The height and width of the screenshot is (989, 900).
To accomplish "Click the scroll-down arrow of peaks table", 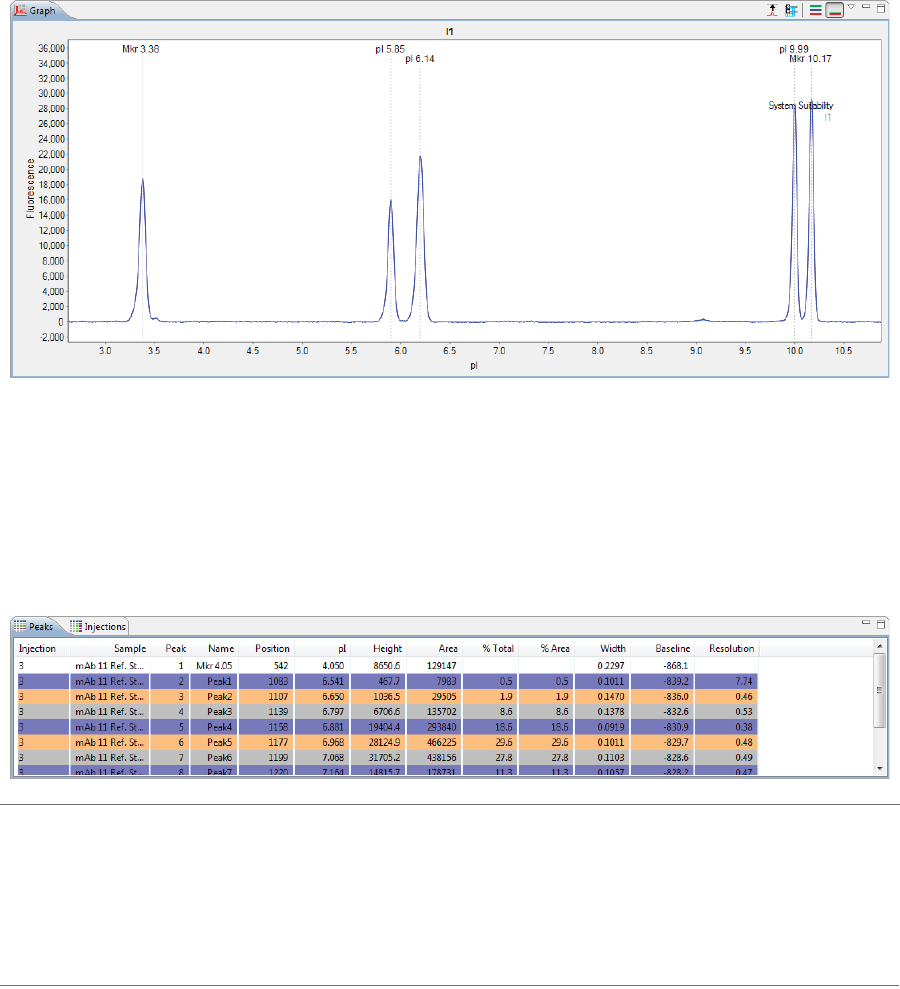I will (880, 768).
